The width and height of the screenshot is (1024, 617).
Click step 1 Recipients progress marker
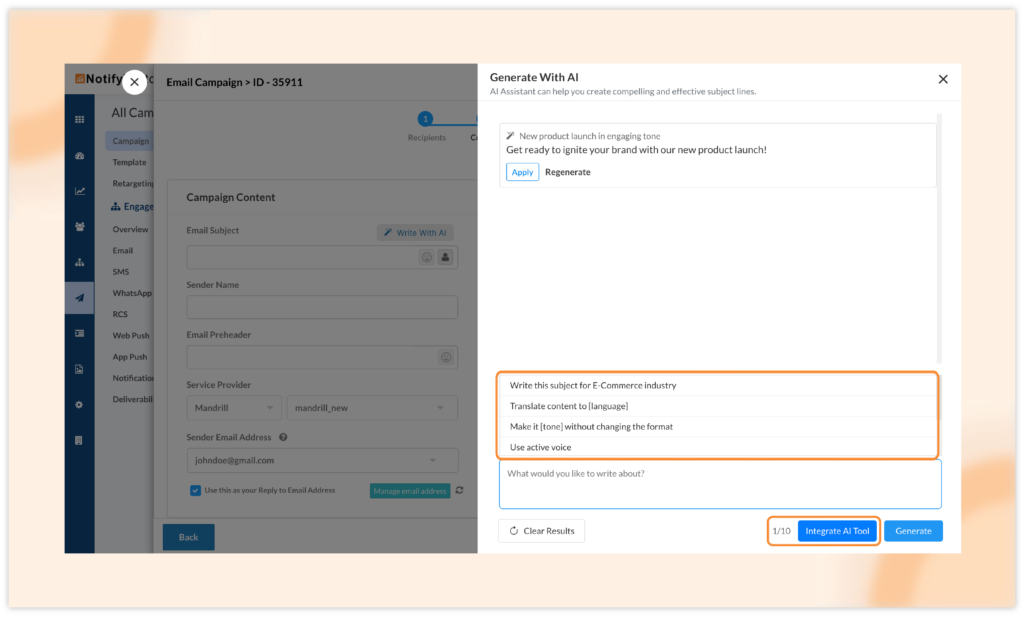pyautogui.click(x=425, y=119)
